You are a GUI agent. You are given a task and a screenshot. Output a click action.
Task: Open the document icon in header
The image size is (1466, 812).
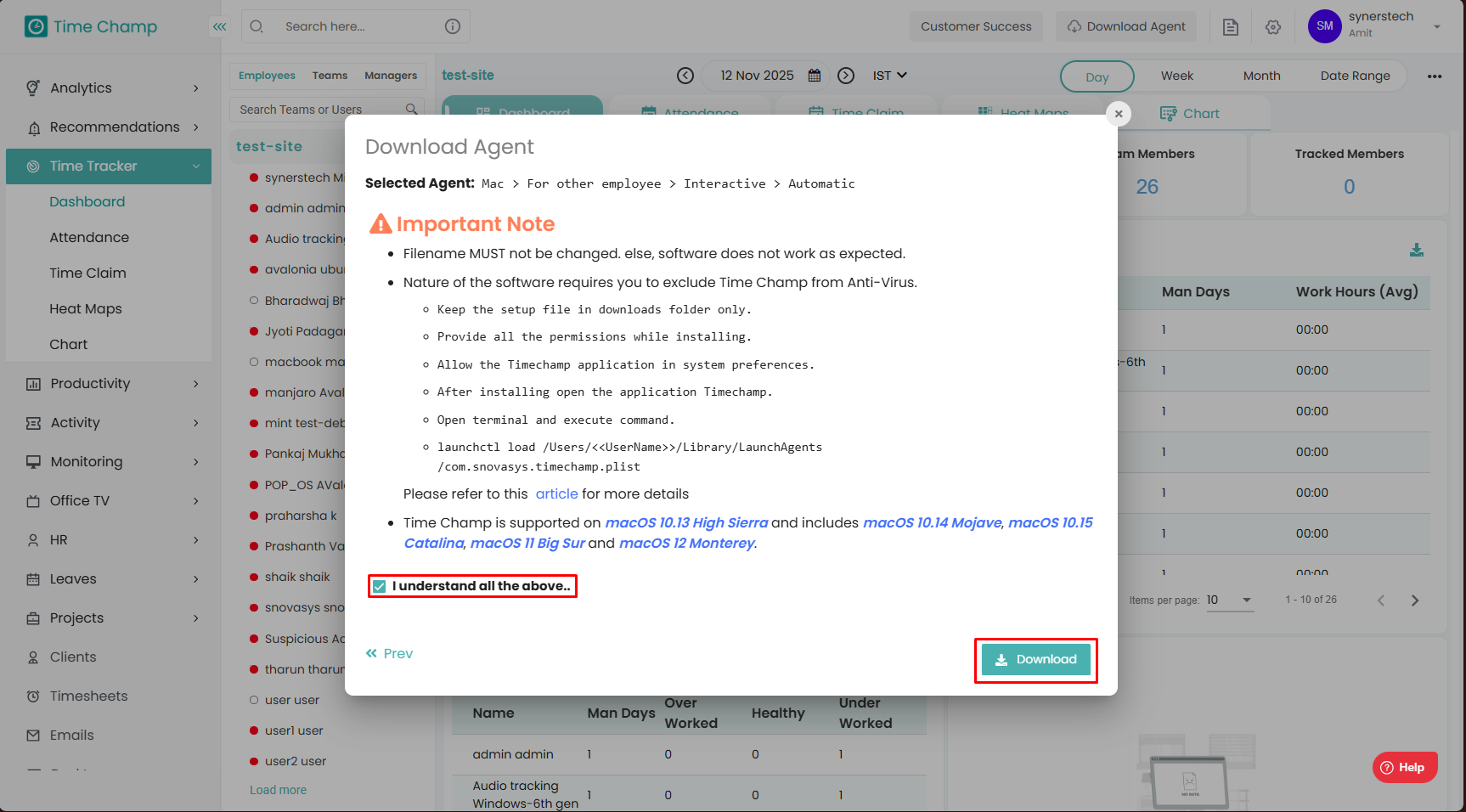tap(1231, 27)
